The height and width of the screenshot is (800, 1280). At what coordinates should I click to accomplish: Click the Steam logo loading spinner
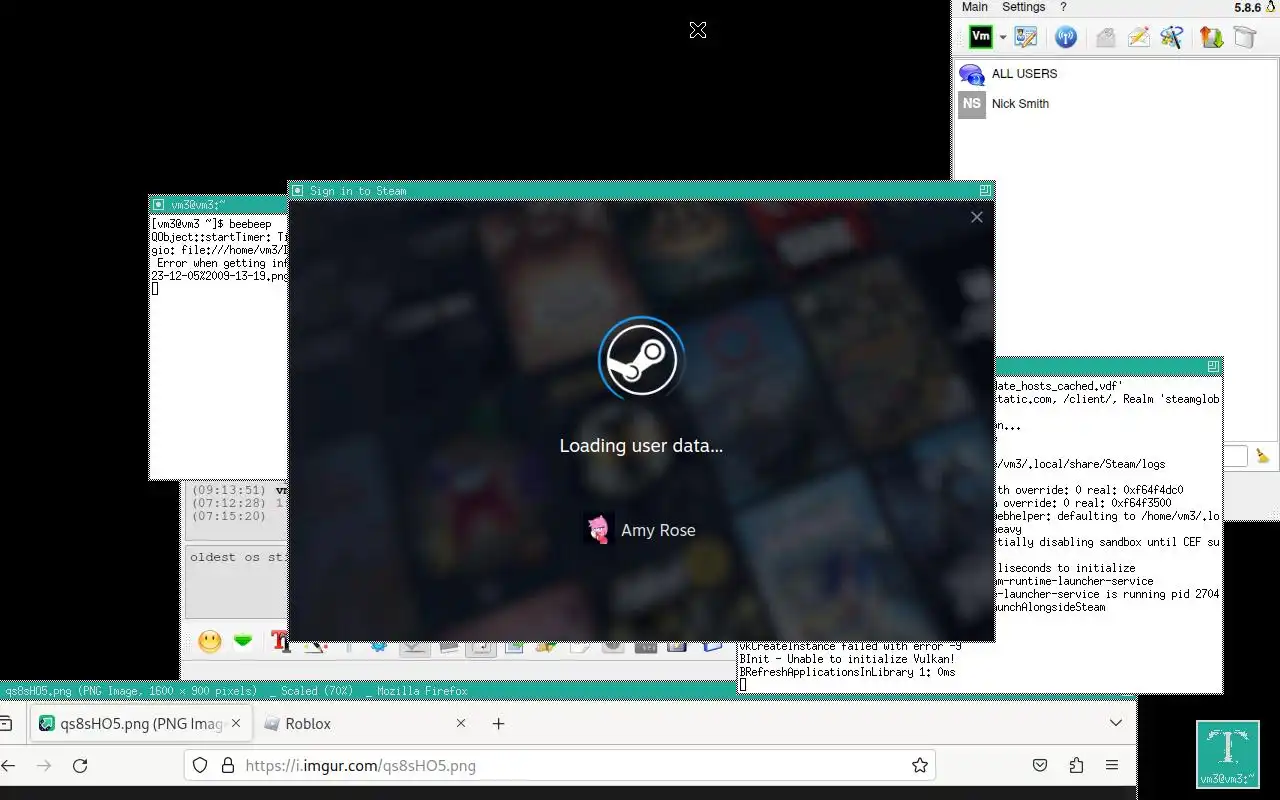click(641, 360)
